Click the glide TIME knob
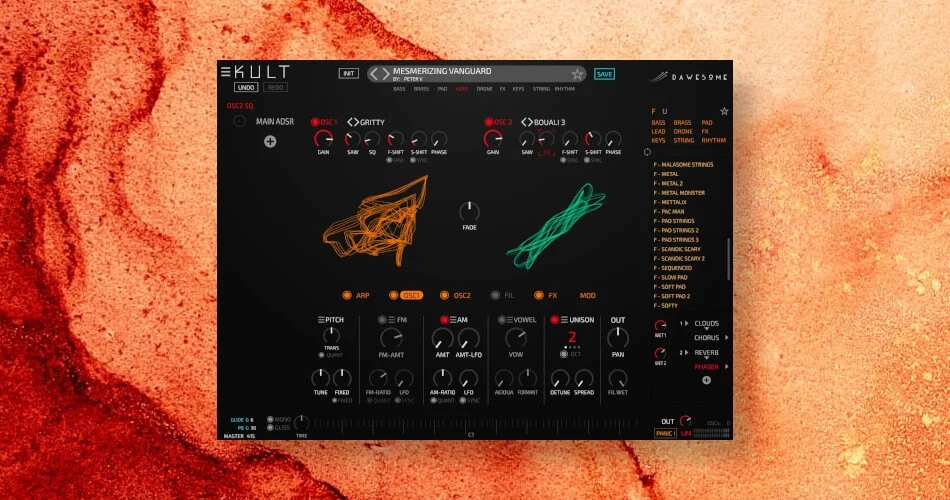This screenshot has height=500, width=950. [x=301, y=422]
